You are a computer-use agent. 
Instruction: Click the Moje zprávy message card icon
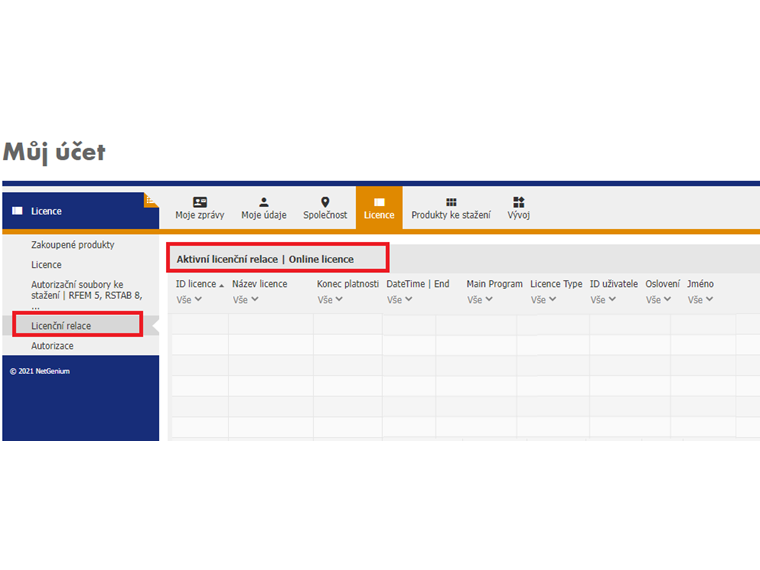[x=200, y=202]
